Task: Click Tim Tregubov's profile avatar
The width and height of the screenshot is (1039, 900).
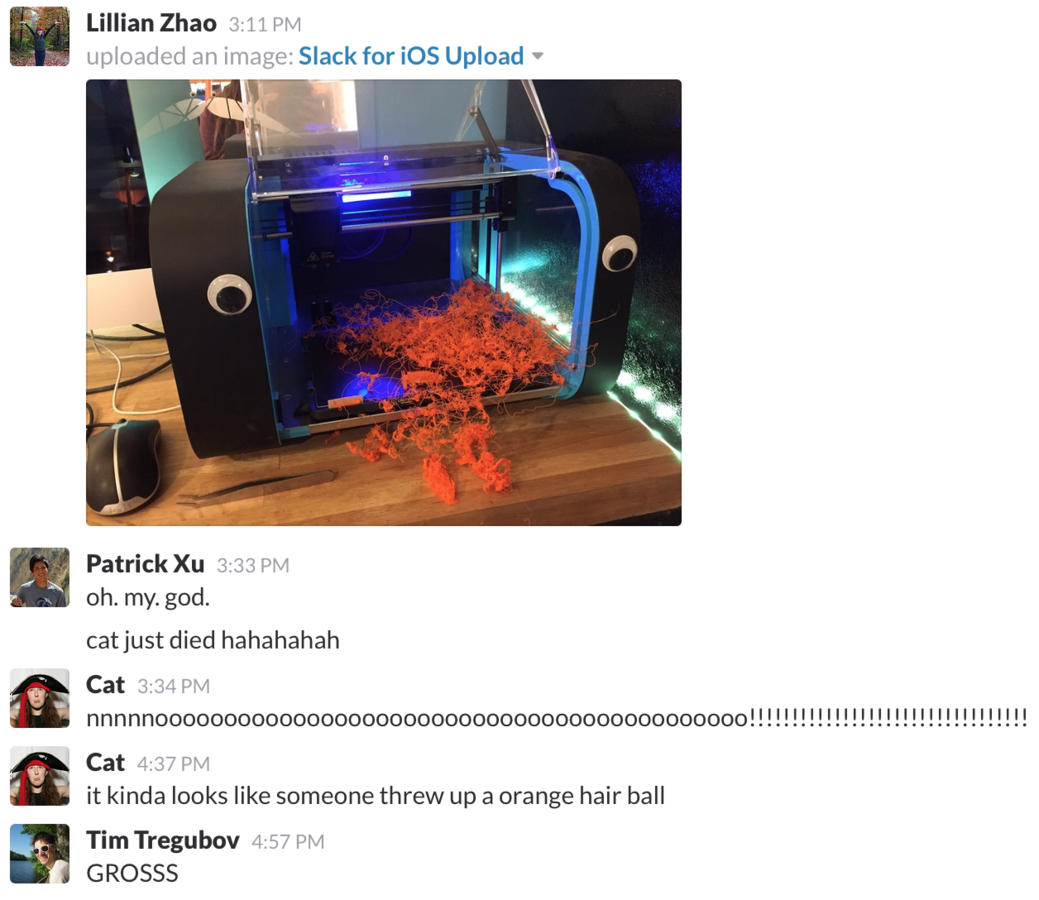Action: (x=40, y=854)
